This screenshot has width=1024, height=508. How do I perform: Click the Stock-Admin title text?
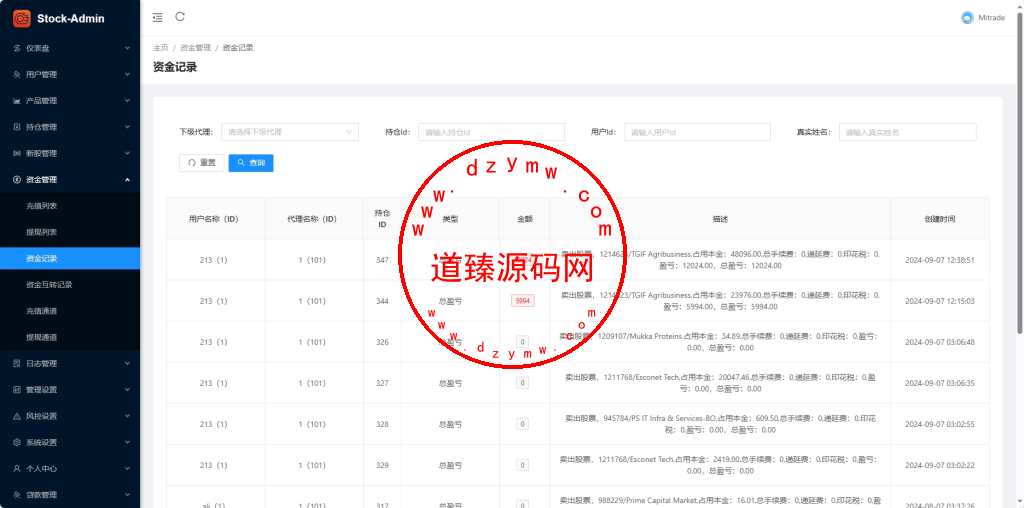[71, 18]
